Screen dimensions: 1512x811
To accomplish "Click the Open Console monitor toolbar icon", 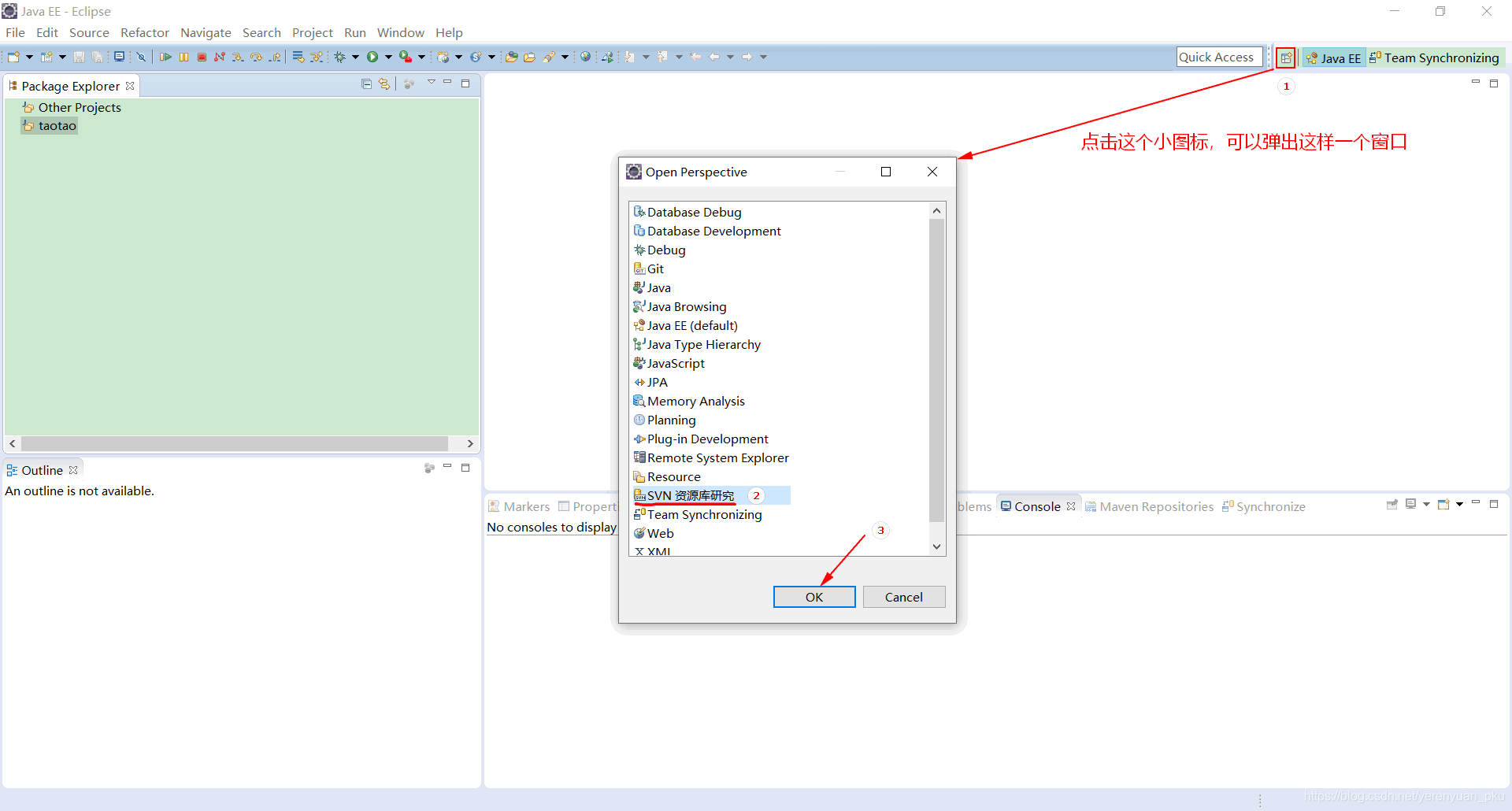I will pyautogui.click(x=119, y=57).
